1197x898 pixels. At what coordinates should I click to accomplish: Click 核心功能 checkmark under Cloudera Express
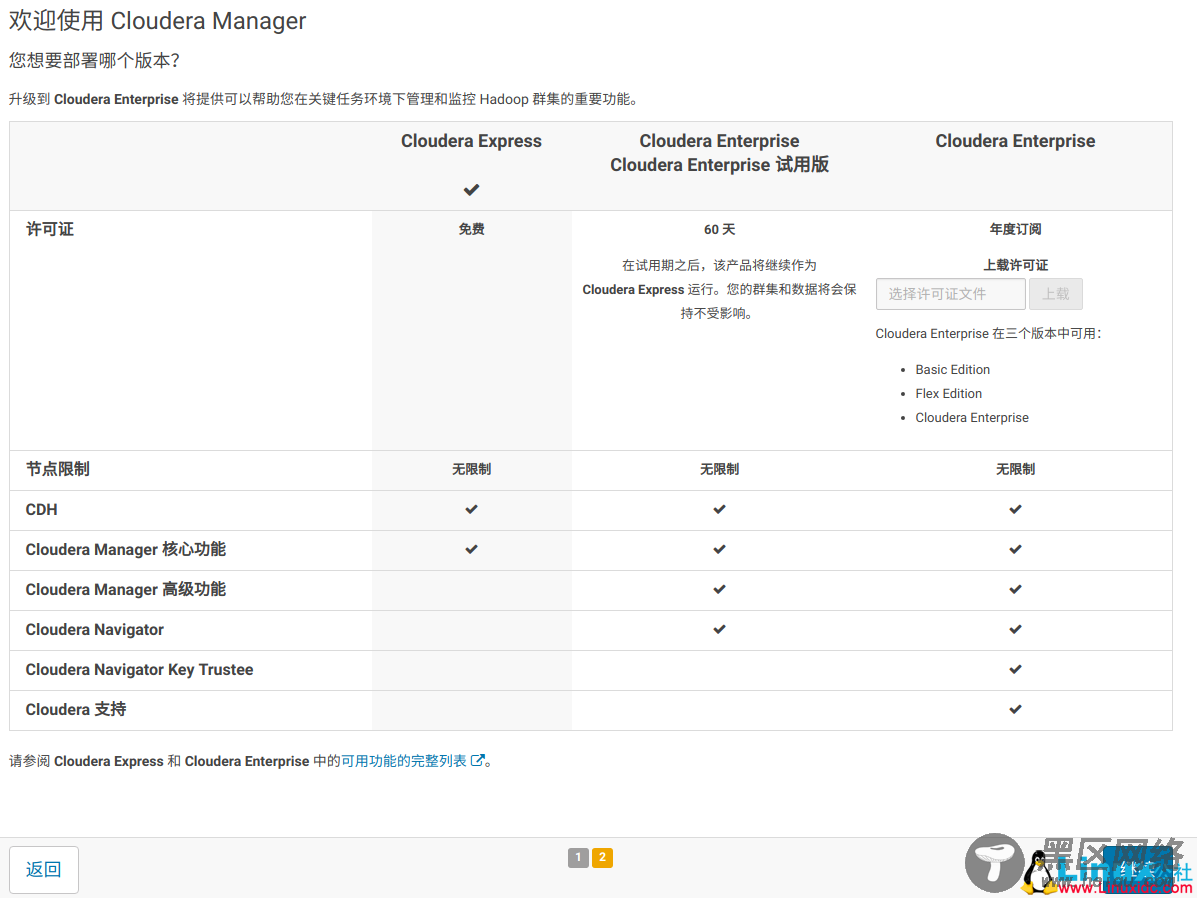click(x=471, y=549)
